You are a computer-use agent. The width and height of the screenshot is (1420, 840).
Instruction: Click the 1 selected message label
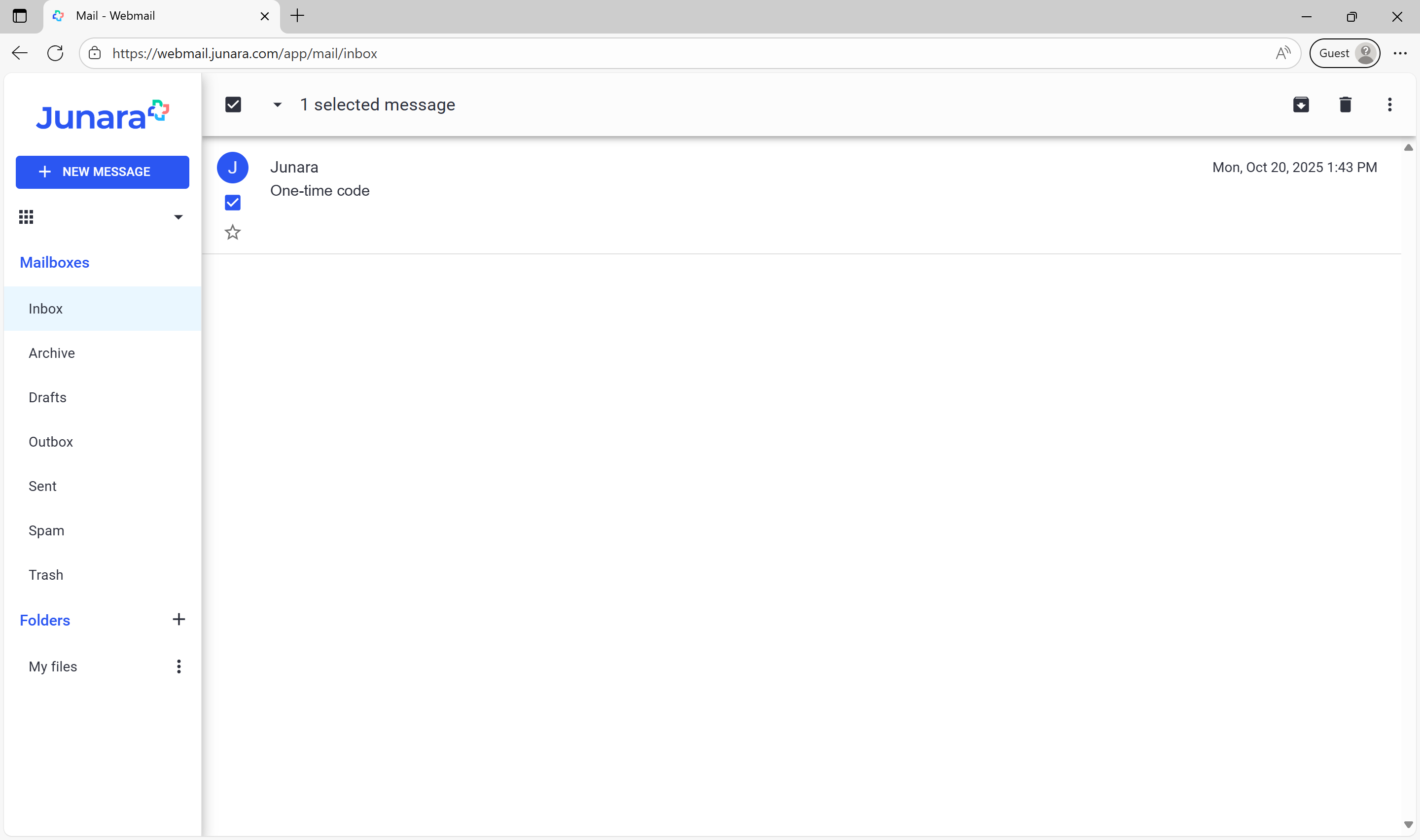pos(378,105)
